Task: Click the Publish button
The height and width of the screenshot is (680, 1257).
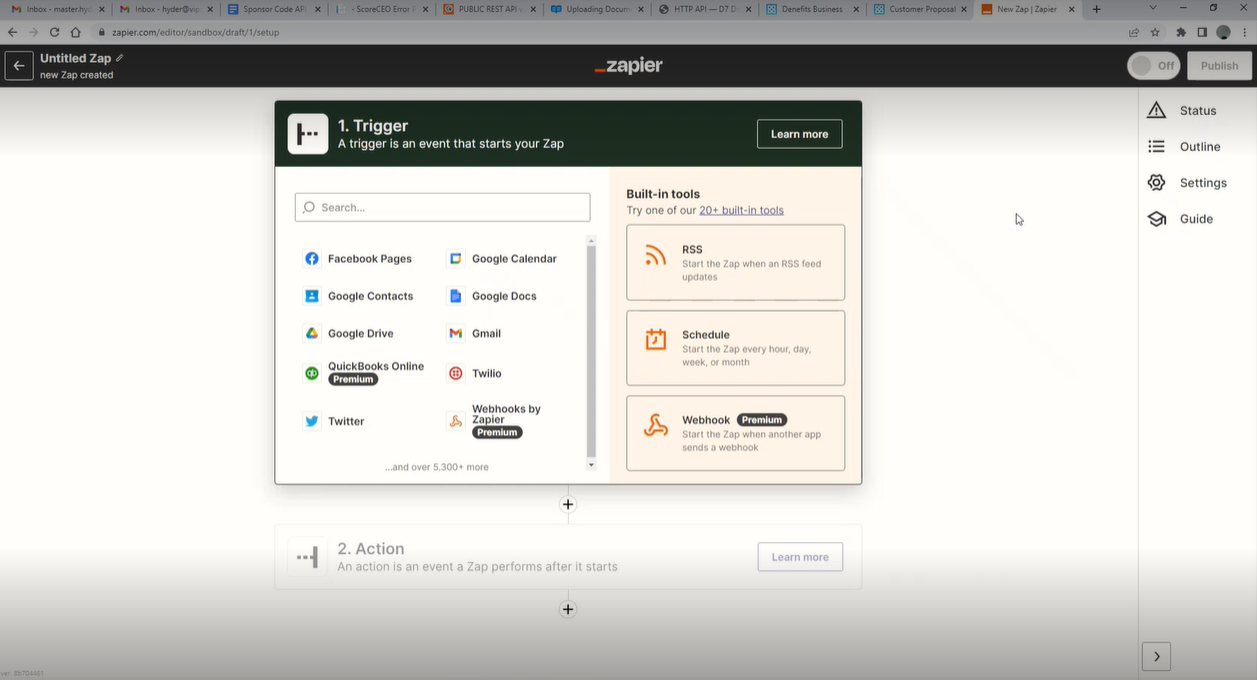Action: pyautogui.click(x=1219, y=66)
